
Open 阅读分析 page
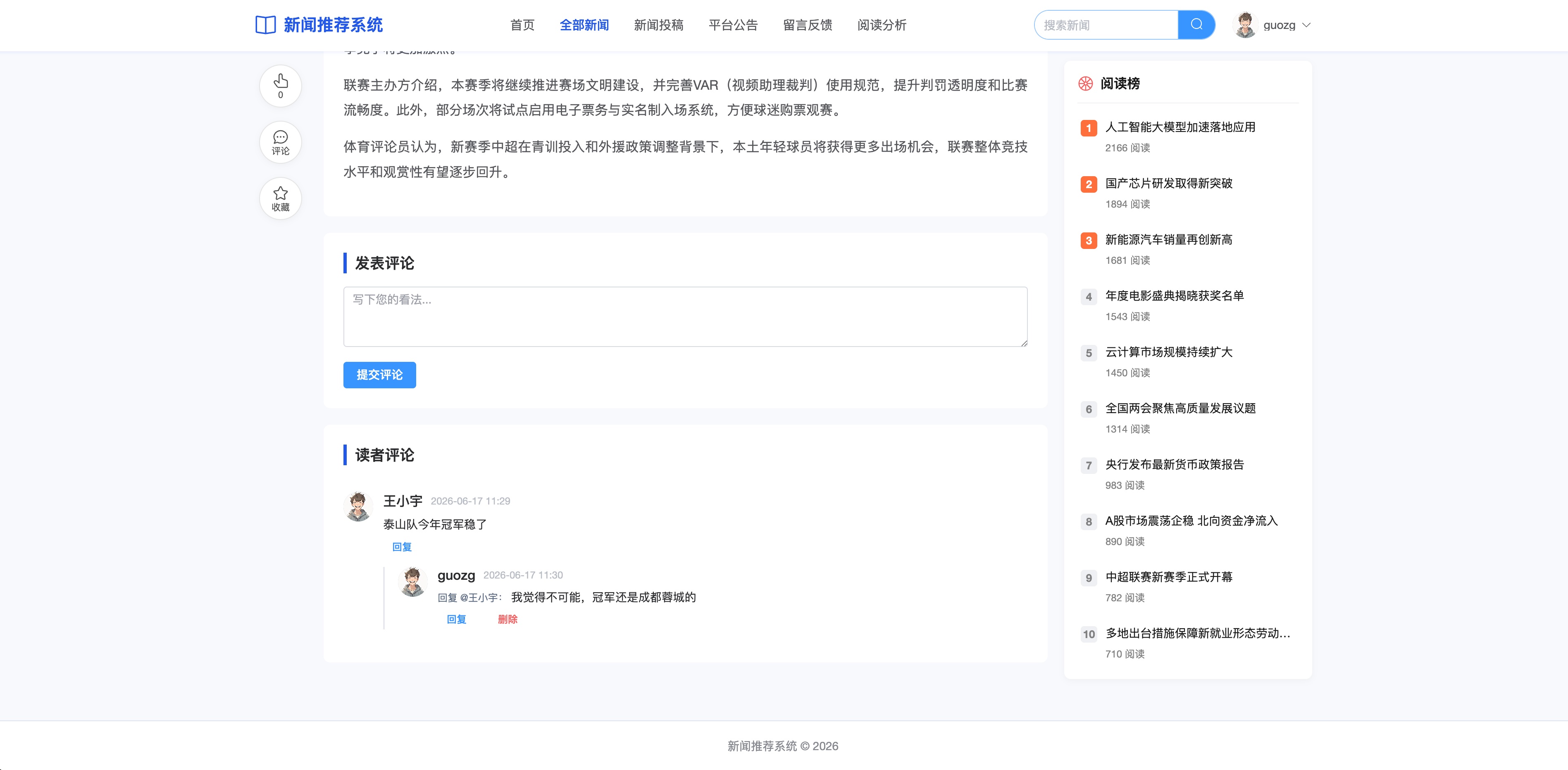[x=882, y=25]
